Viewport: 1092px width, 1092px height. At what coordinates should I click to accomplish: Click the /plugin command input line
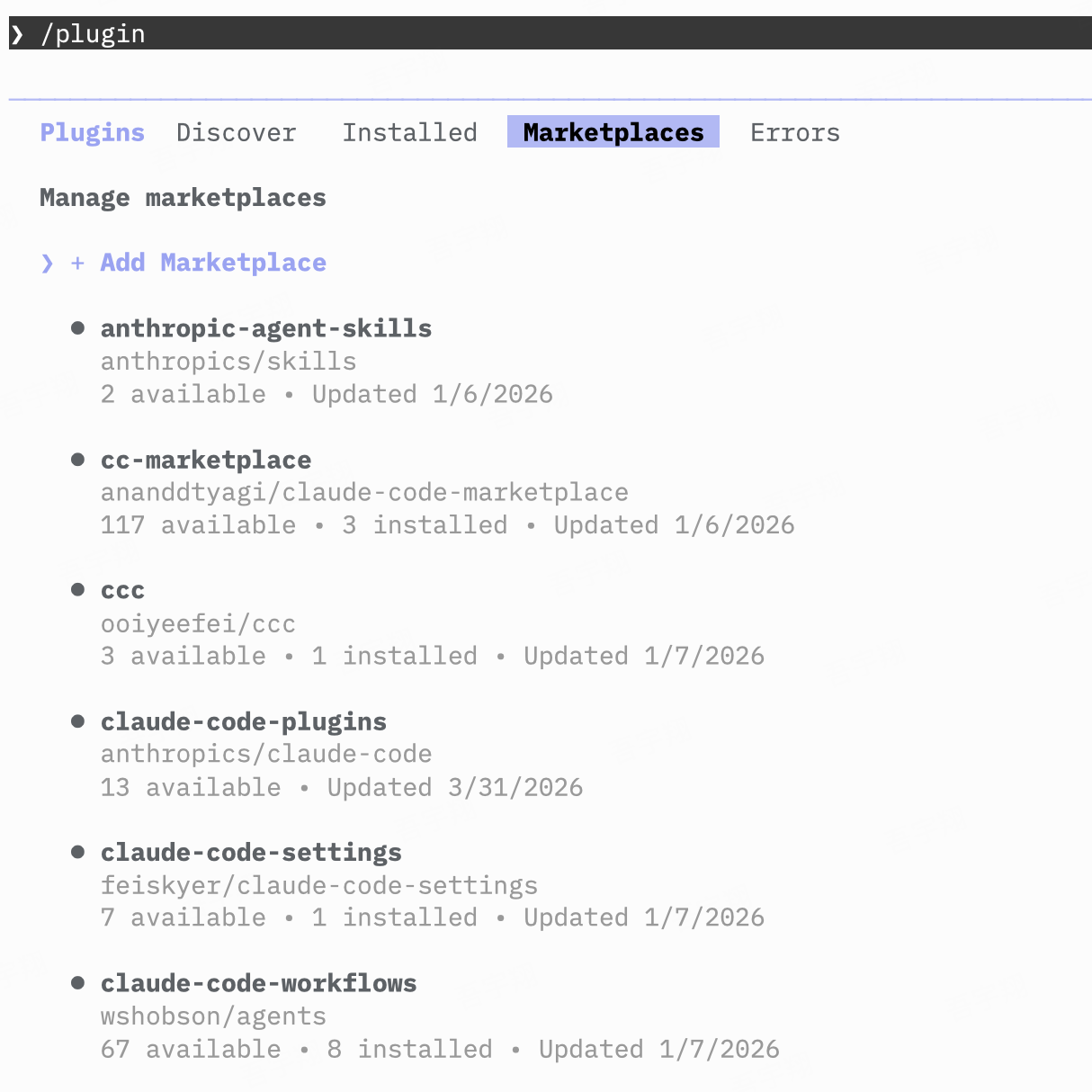pyautogui.click(x=540, y=34)
